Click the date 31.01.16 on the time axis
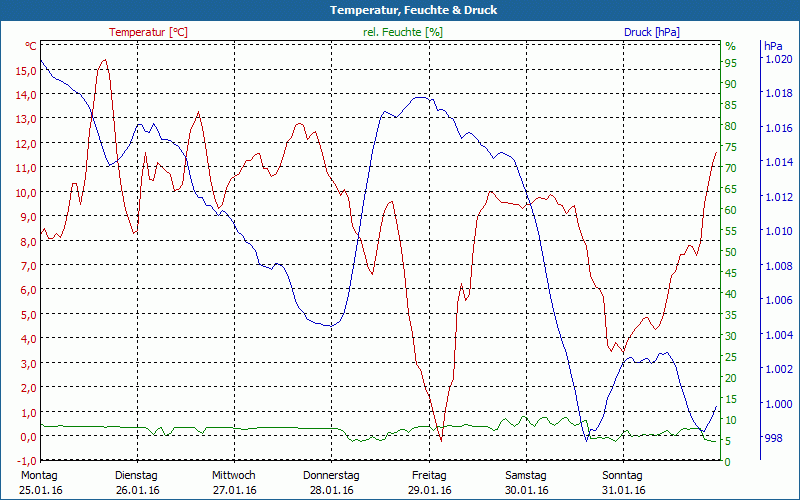This screenshot has height=500, width=800. (x=624, y=490)
